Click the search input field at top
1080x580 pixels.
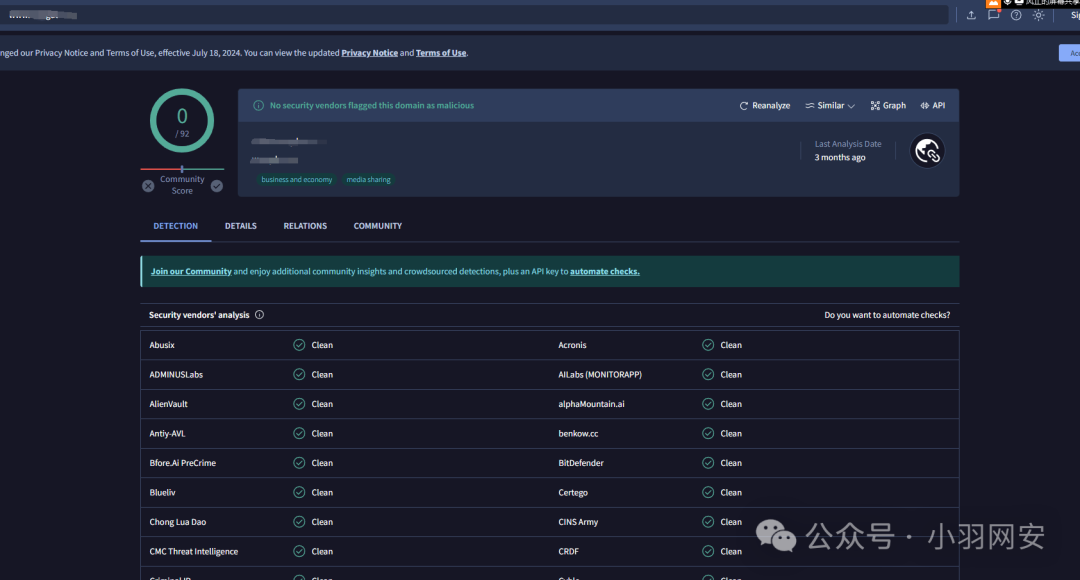pos(474,15)
